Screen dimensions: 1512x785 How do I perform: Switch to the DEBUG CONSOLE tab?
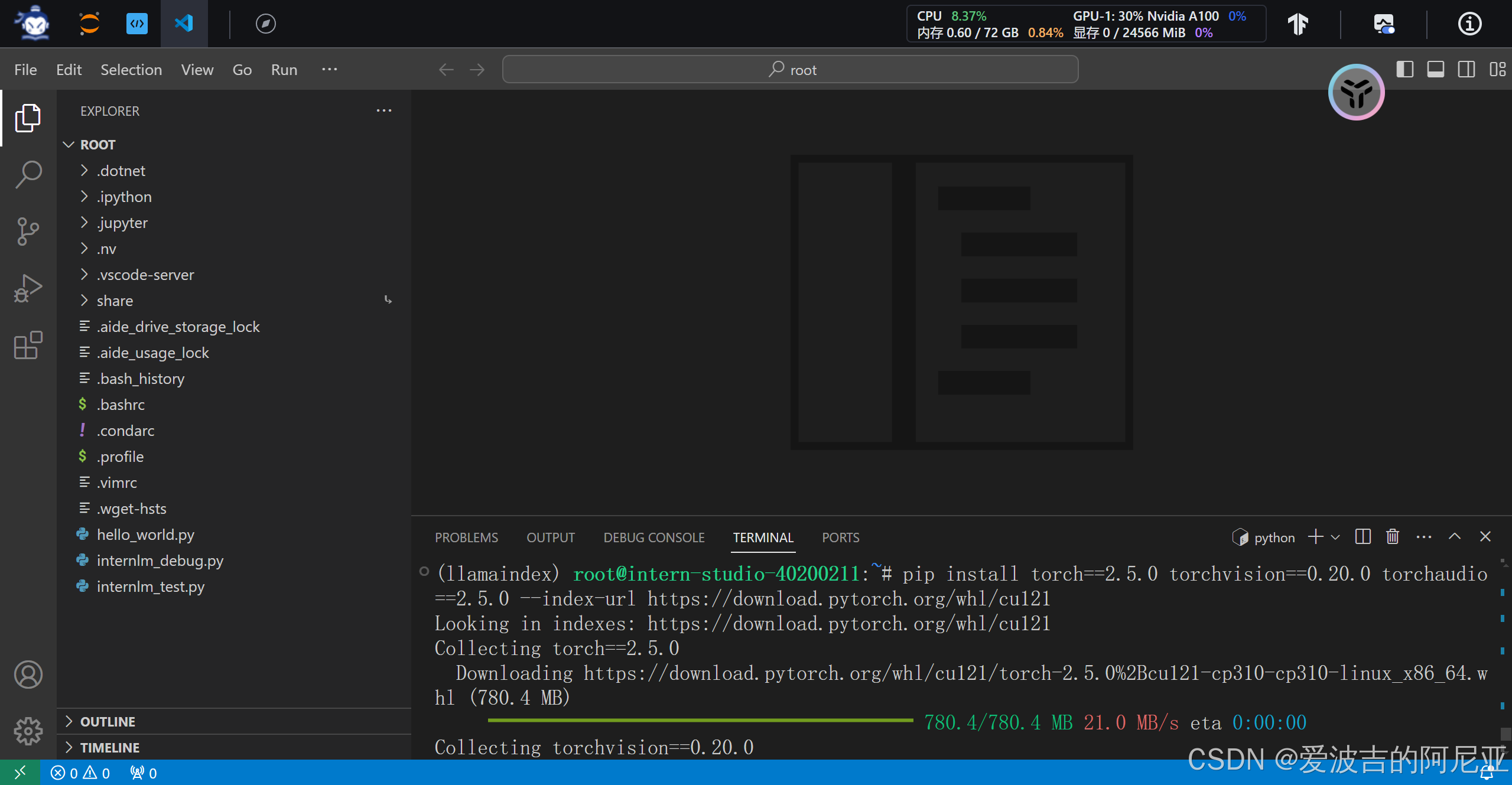click(x=653, y=538)
